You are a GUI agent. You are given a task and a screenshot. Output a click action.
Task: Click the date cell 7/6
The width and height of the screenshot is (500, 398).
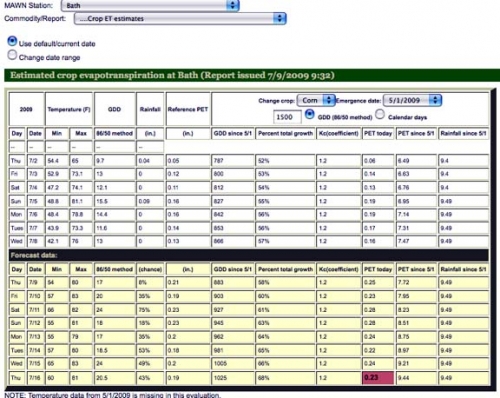(x=35, y=214)
